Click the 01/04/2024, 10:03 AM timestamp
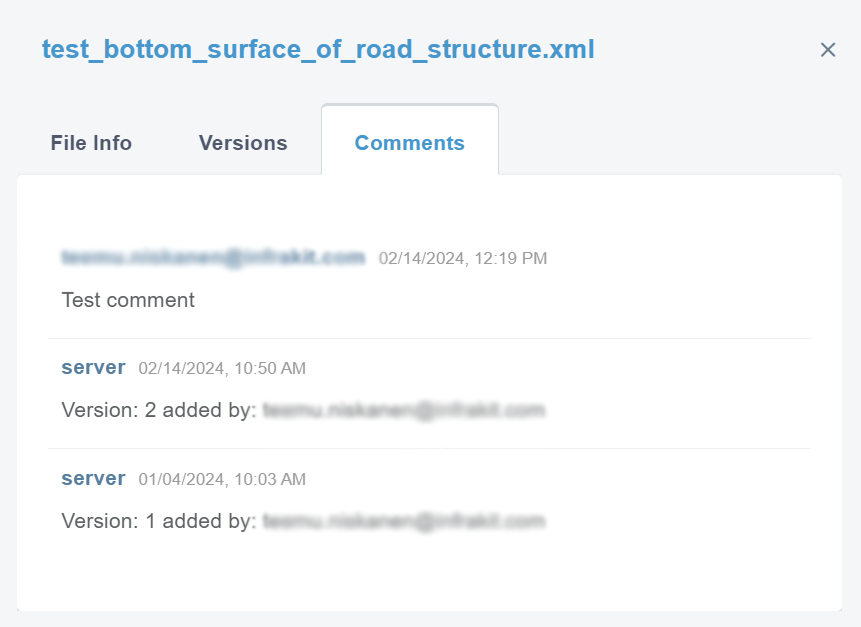Image resolution: width=861 pixels, height=627 pixels. (x=222, y=479)
